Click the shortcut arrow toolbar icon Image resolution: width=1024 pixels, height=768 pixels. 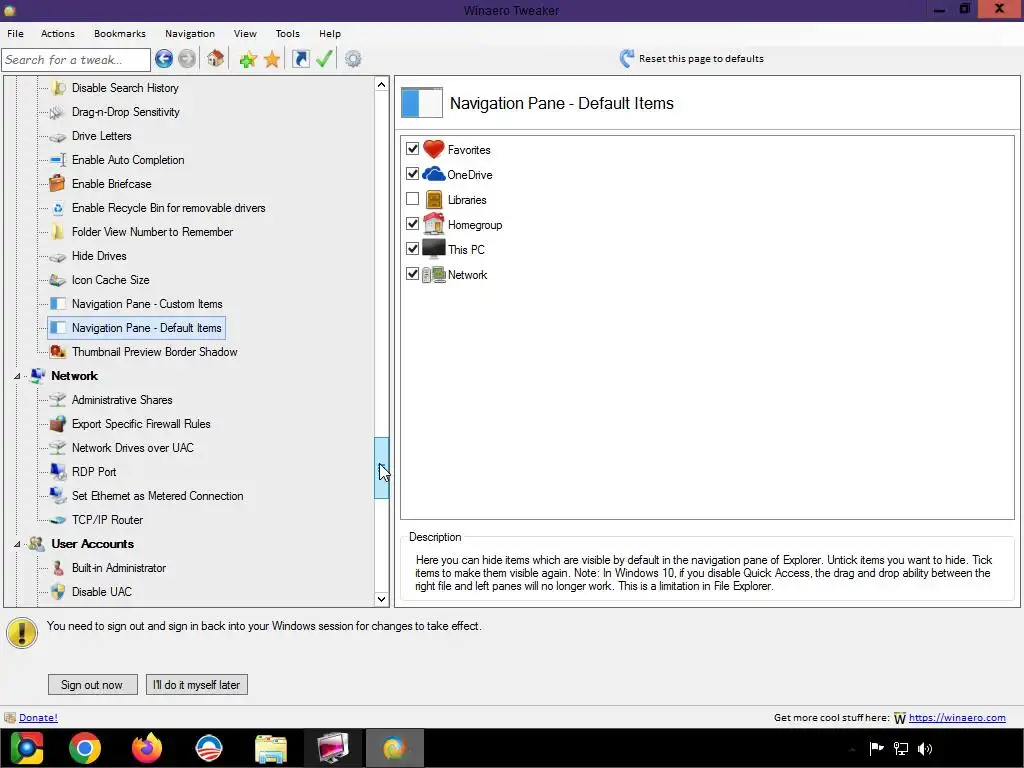pyautogui.click(x=300, y=59)
